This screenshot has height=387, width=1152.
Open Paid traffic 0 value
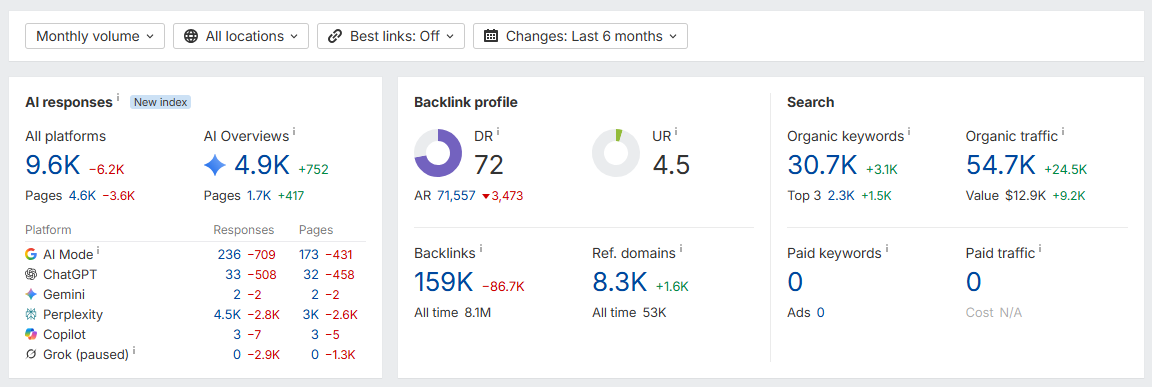coord(973,282)
